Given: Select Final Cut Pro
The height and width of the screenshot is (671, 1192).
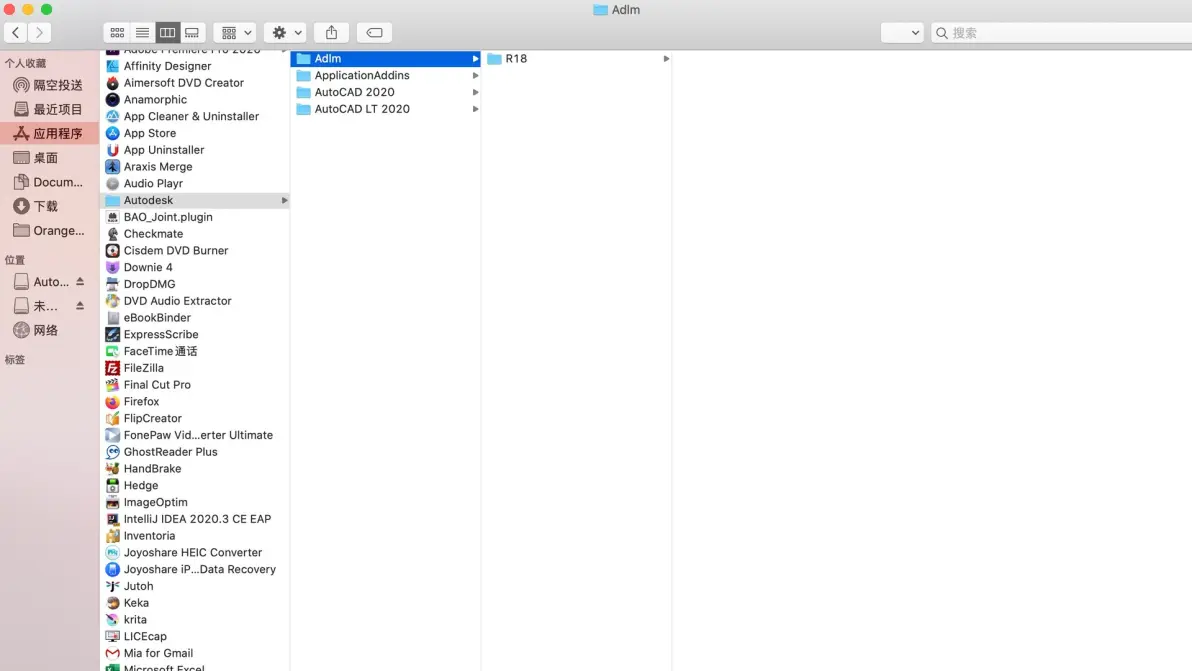Looking at the screenshot, I should click(195, 385).
